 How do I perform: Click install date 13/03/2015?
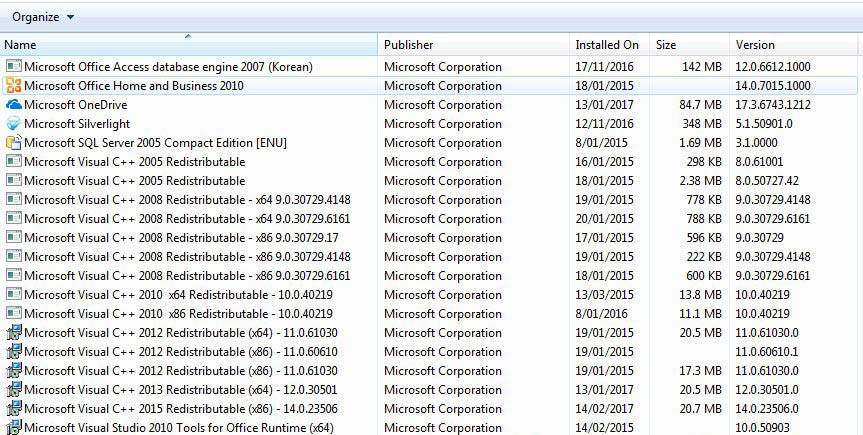(x=604, y=295)
